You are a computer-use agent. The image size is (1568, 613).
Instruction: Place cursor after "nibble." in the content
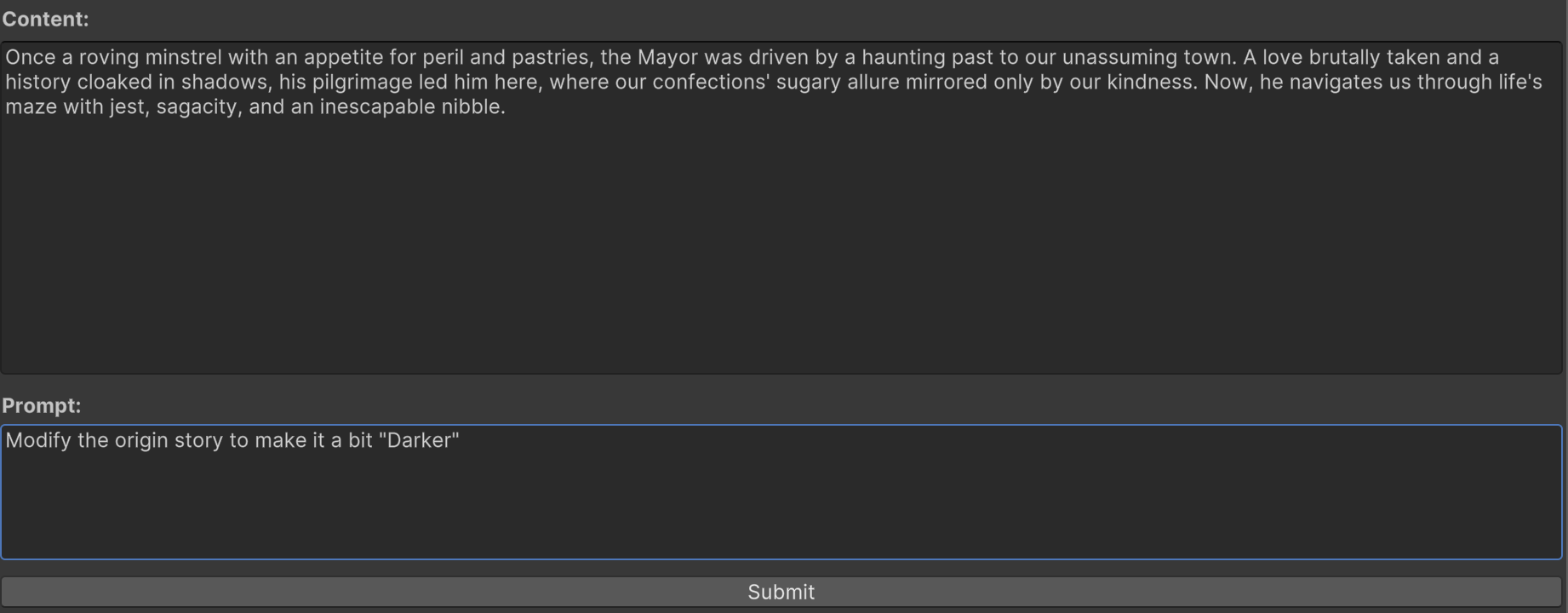(506, 106)
